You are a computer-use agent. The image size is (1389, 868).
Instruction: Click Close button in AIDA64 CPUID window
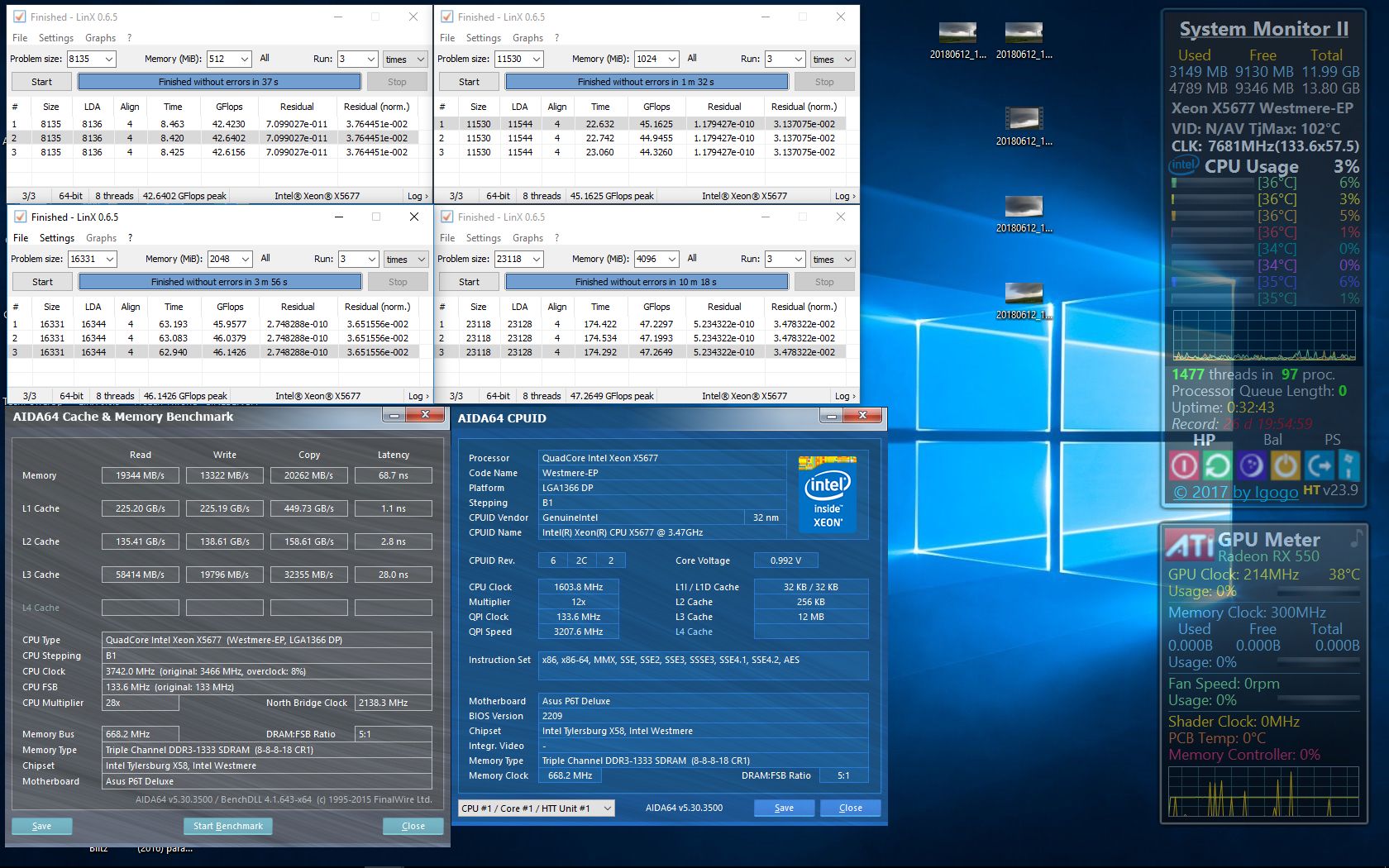(x=850, y=808)
